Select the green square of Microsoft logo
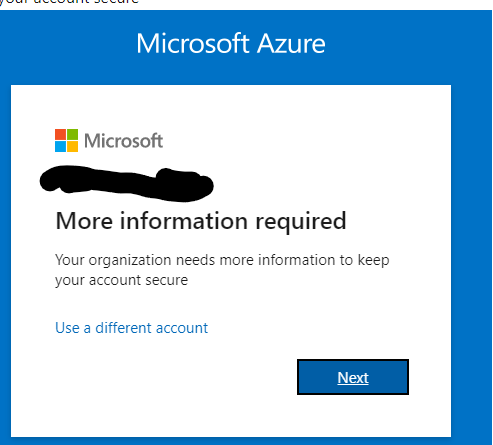 (73, 134)
